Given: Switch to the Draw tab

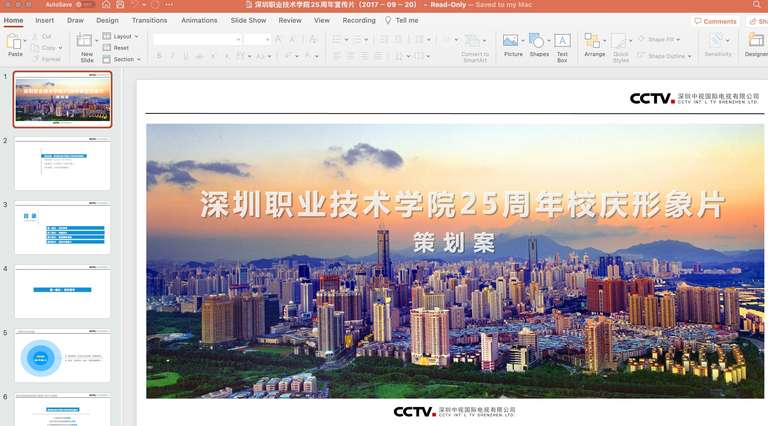Looking at the screenshot, I should (x=75, y=20).
